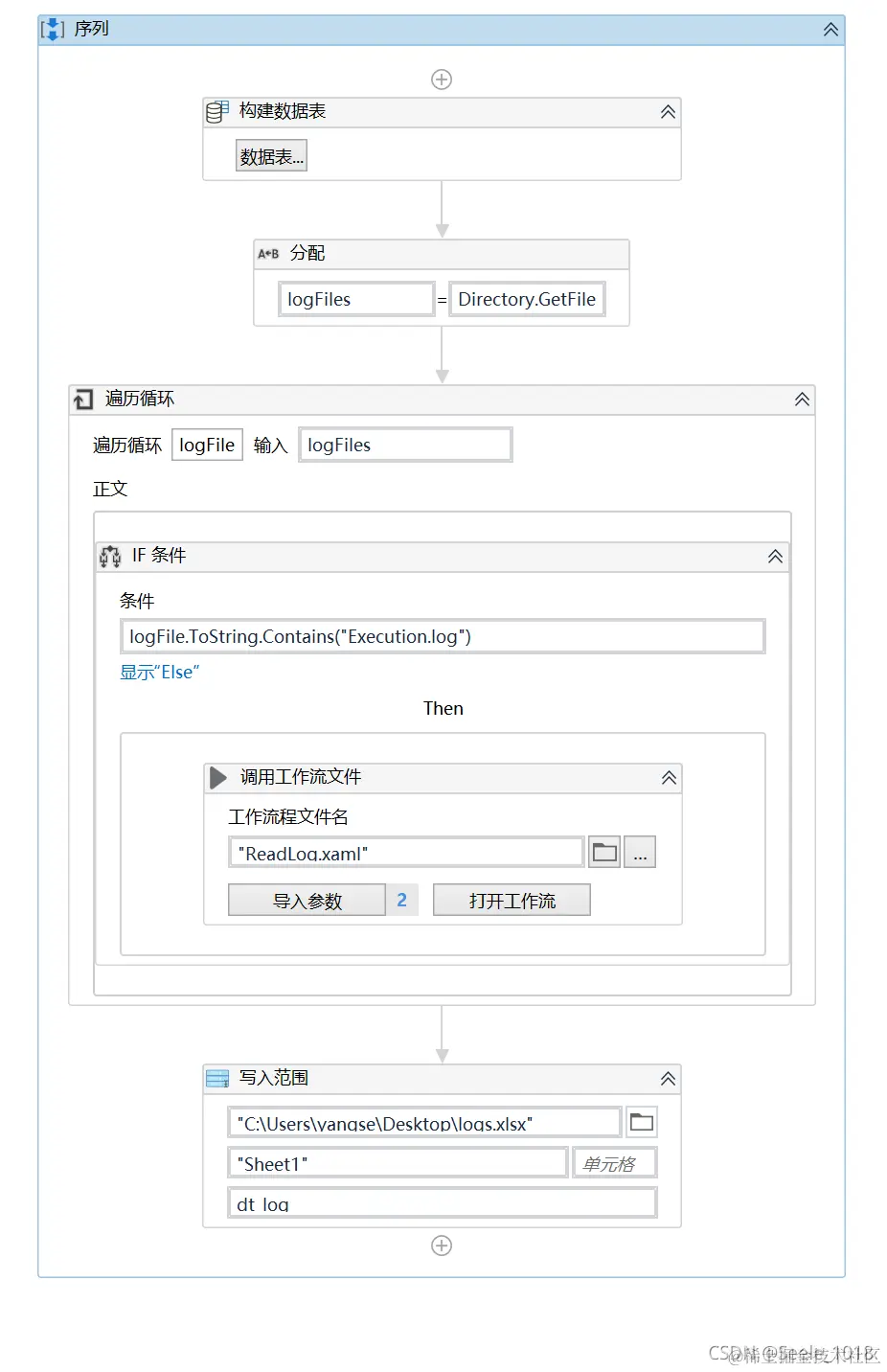Click the 序列 title text

(x=92, y=29)
